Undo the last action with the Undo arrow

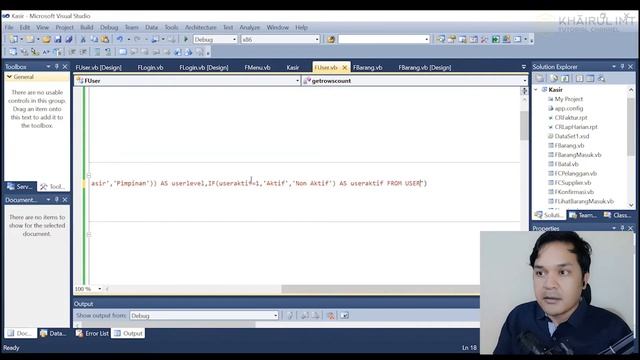pyautogui.click(x=120, y=39)
